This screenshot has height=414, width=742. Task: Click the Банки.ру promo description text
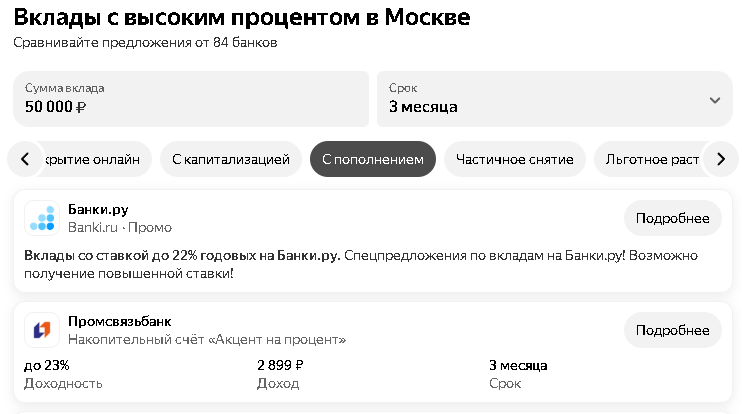point(360,264)
